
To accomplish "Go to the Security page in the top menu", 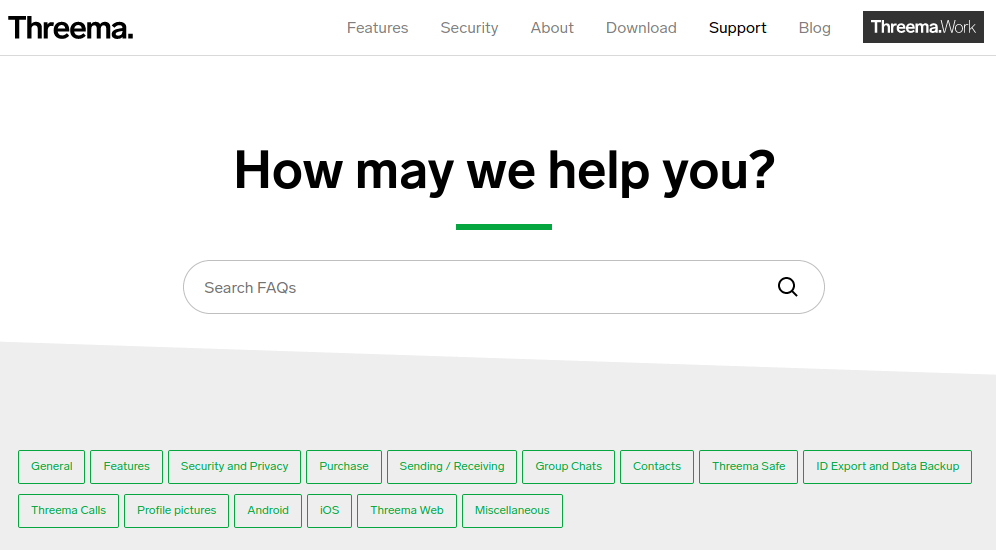I will pos(469,28).
